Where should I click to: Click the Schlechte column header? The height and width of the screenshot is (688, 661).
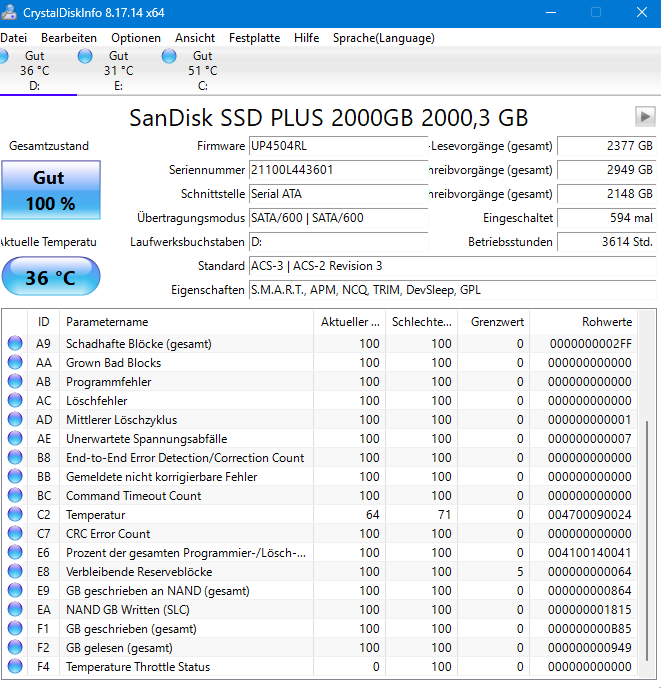(421, 322)
